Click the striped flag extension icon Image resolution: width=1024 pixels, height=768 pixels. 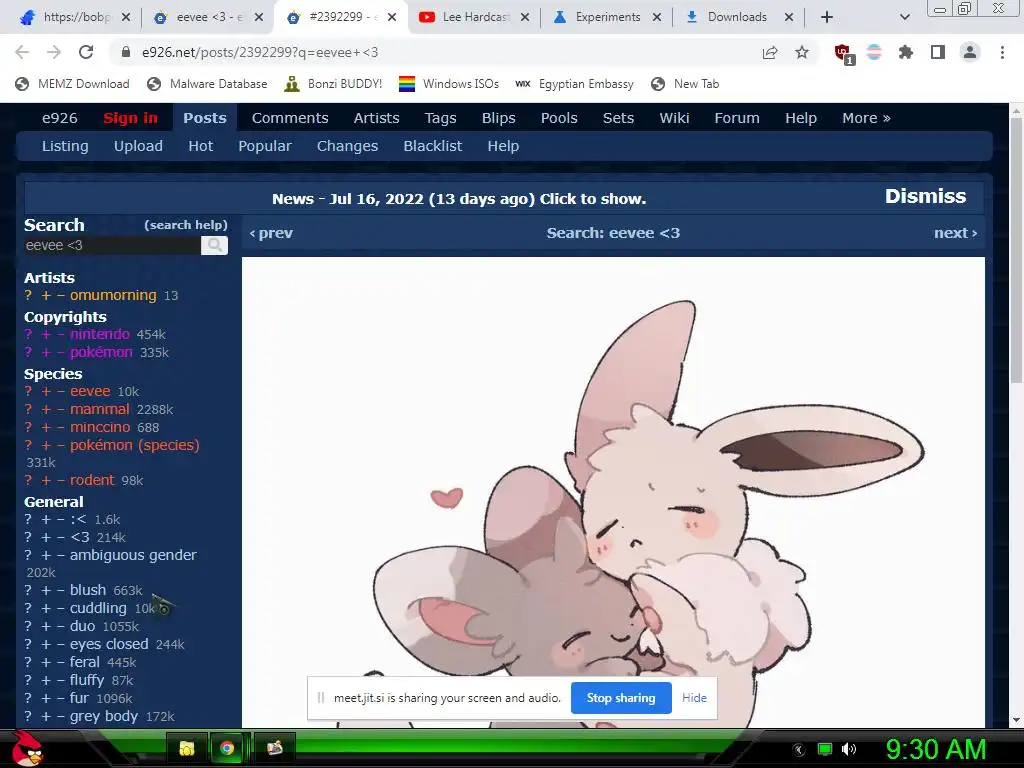[x=874, y=52]
